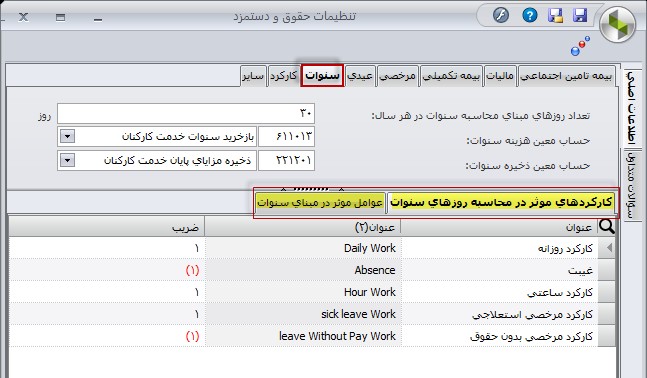Select the عوامل موثر در مبنای سنوات sub-tab
The width and height of the screenshot is (647, 378).
tap(320, 203)
